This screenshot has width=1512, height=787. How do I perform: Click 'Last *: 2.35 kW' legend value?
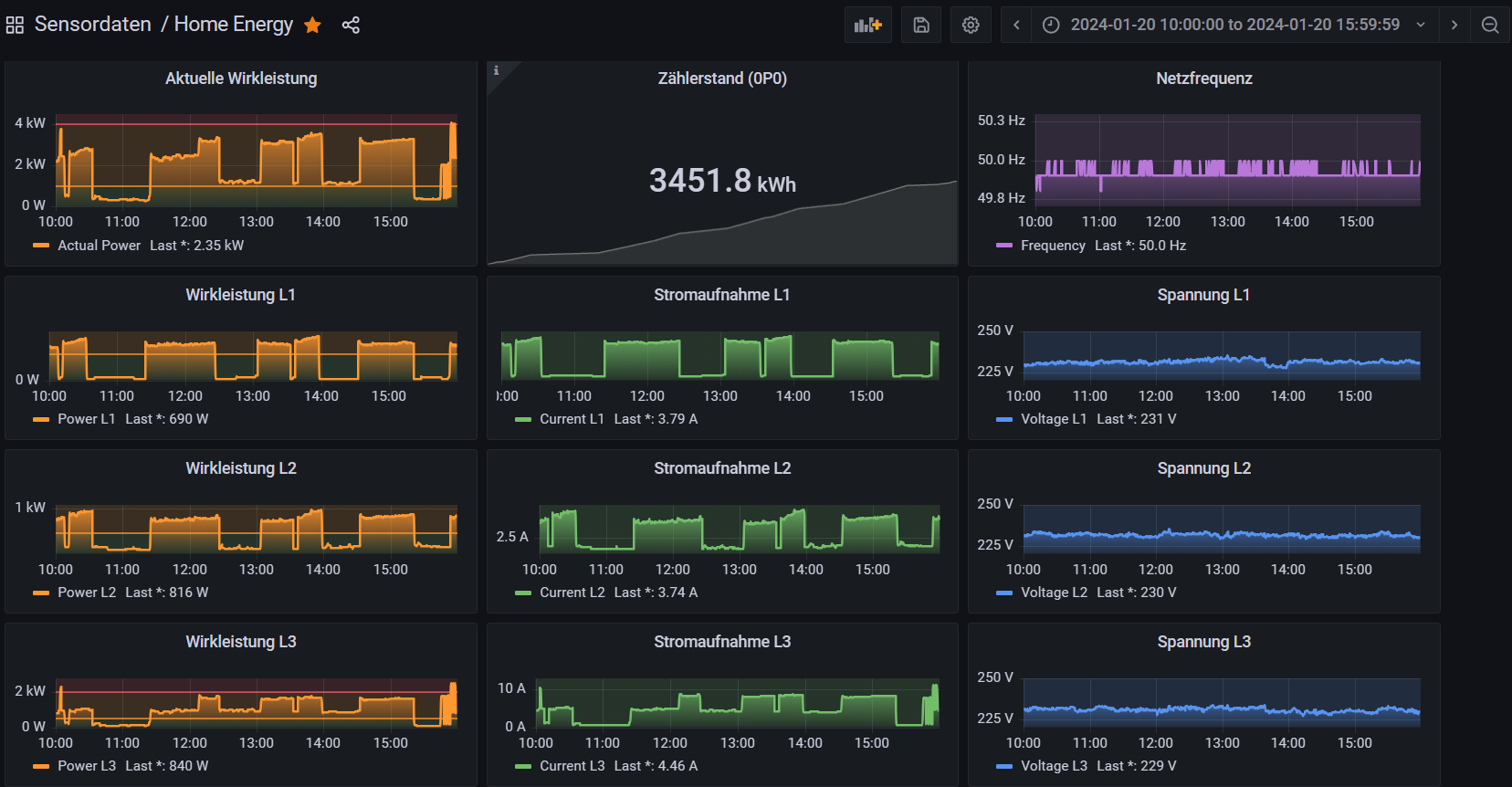click(x=197, y=246)
